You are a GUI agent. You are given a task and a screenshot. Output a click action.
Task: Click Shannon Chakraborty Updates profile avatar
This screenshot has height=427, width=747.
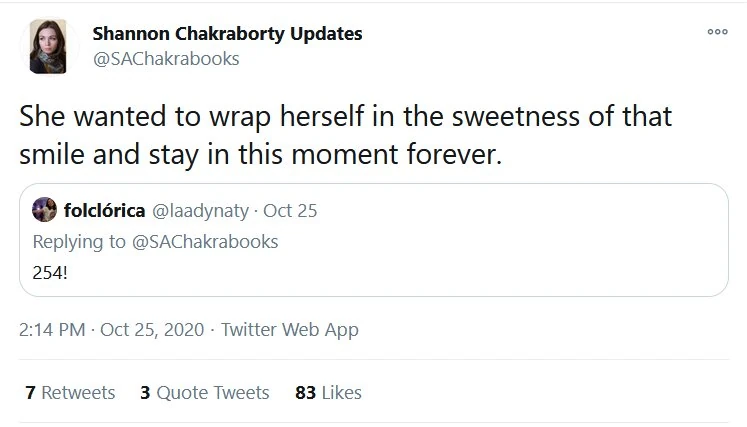click(47, 47)
